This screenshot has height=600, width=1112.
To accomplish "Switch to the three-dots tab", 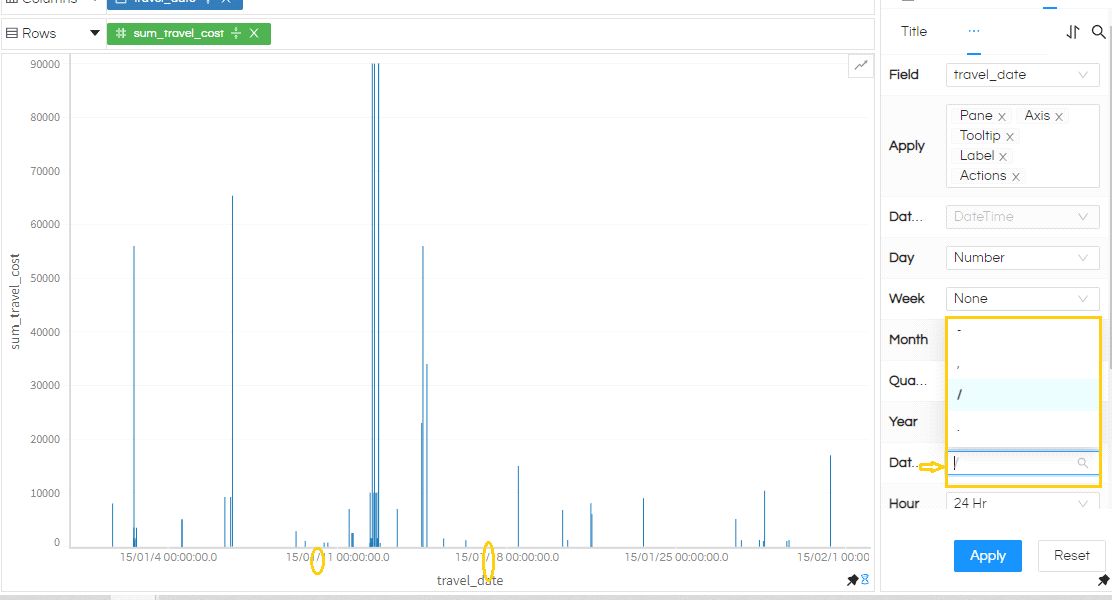I will click(x=974, y=31).
